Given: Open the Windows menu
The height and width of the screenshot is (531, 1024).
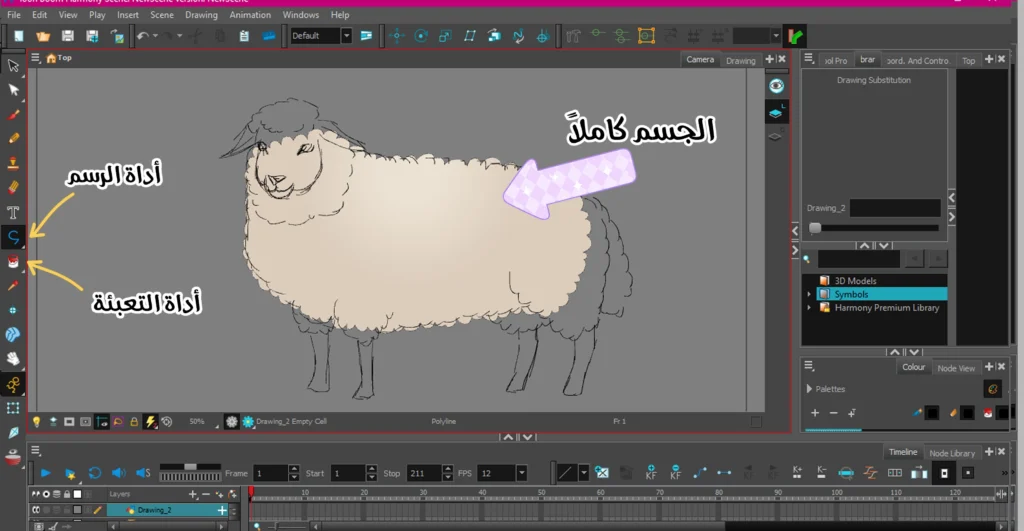Looking at the screenshot, I should [x=300, y=14].
